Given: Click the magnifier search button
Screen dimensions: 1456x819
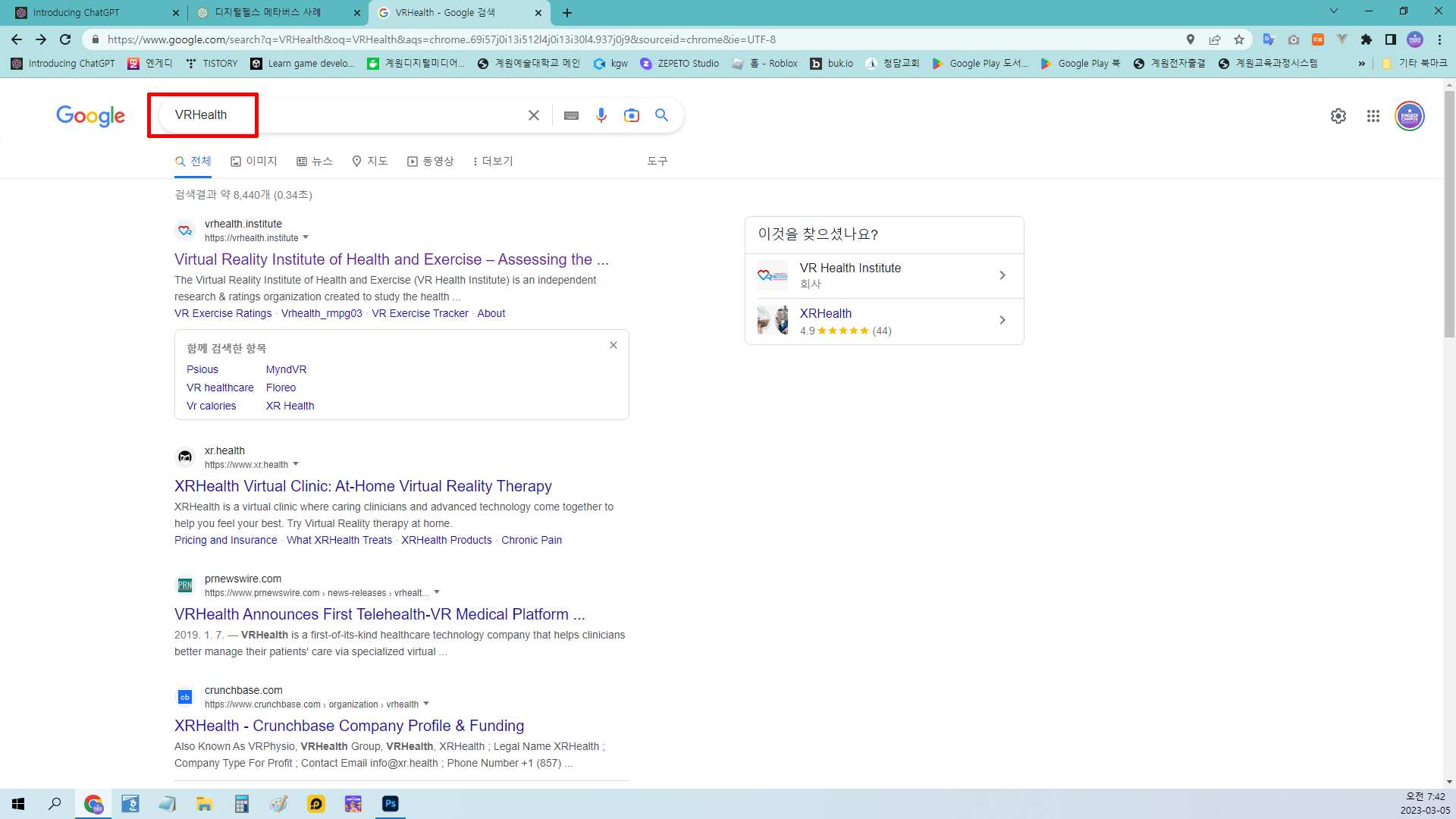Looking at the screenshot, I should tap(661, 115).
